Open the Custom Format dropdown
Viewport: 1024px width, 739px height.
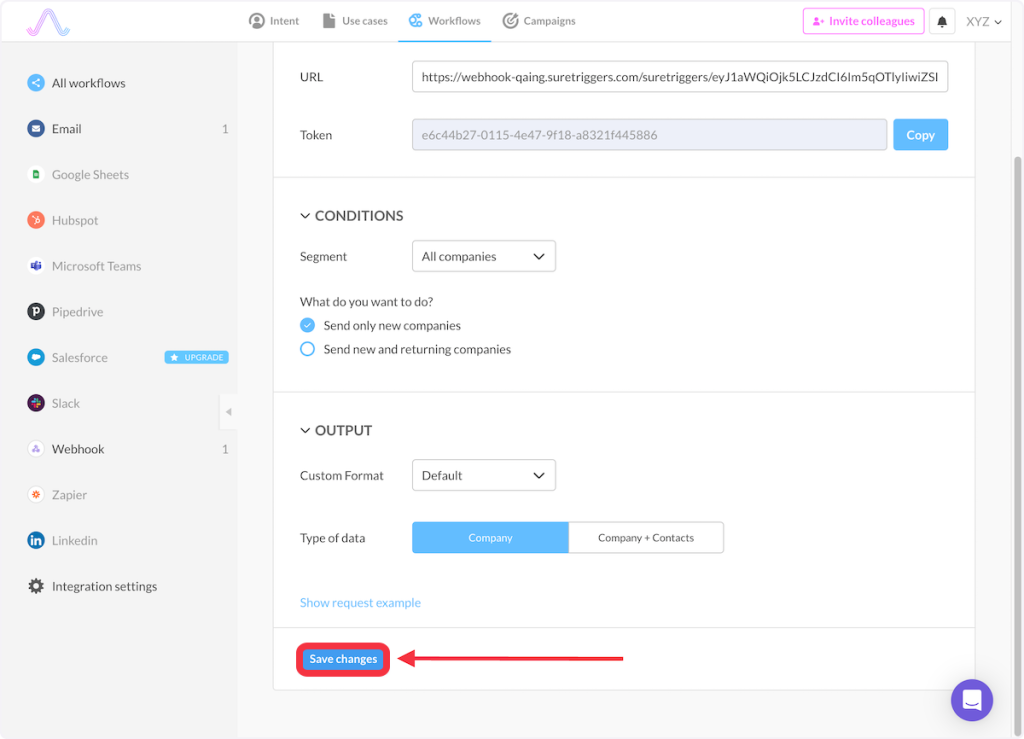pyautogui.click(x=483, y=475)
